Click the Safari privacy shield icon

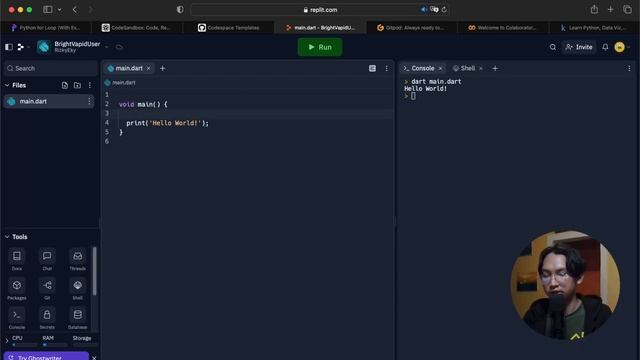click(x=180, y=9)
